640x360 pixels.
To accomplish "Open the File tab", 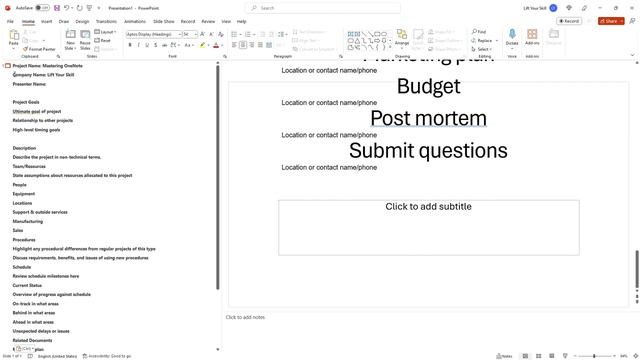I will pos(10,21).
